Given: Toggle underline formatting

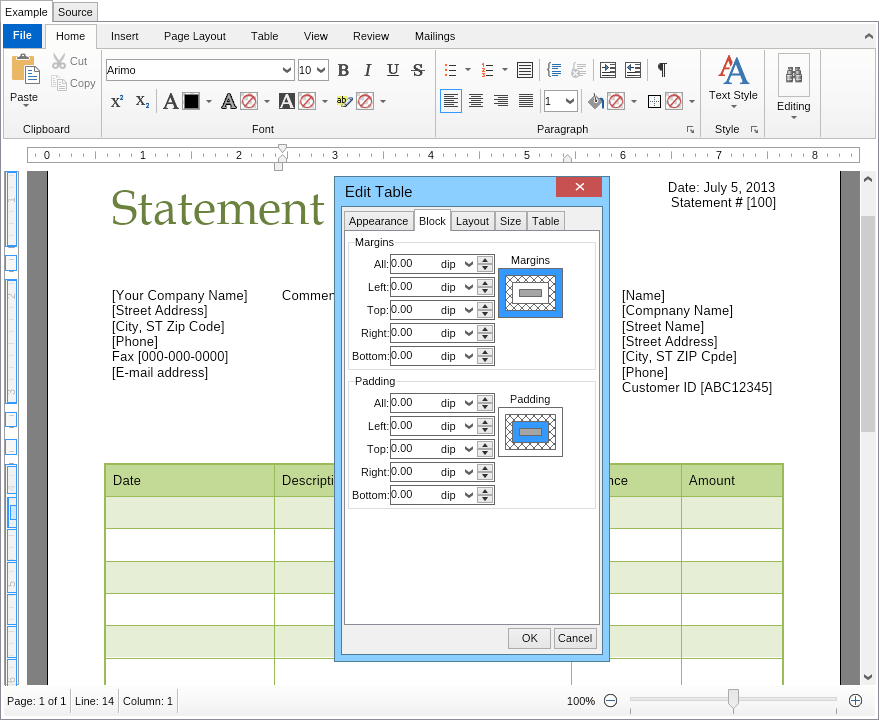Looking at the screenshot, I should point(393,70).
